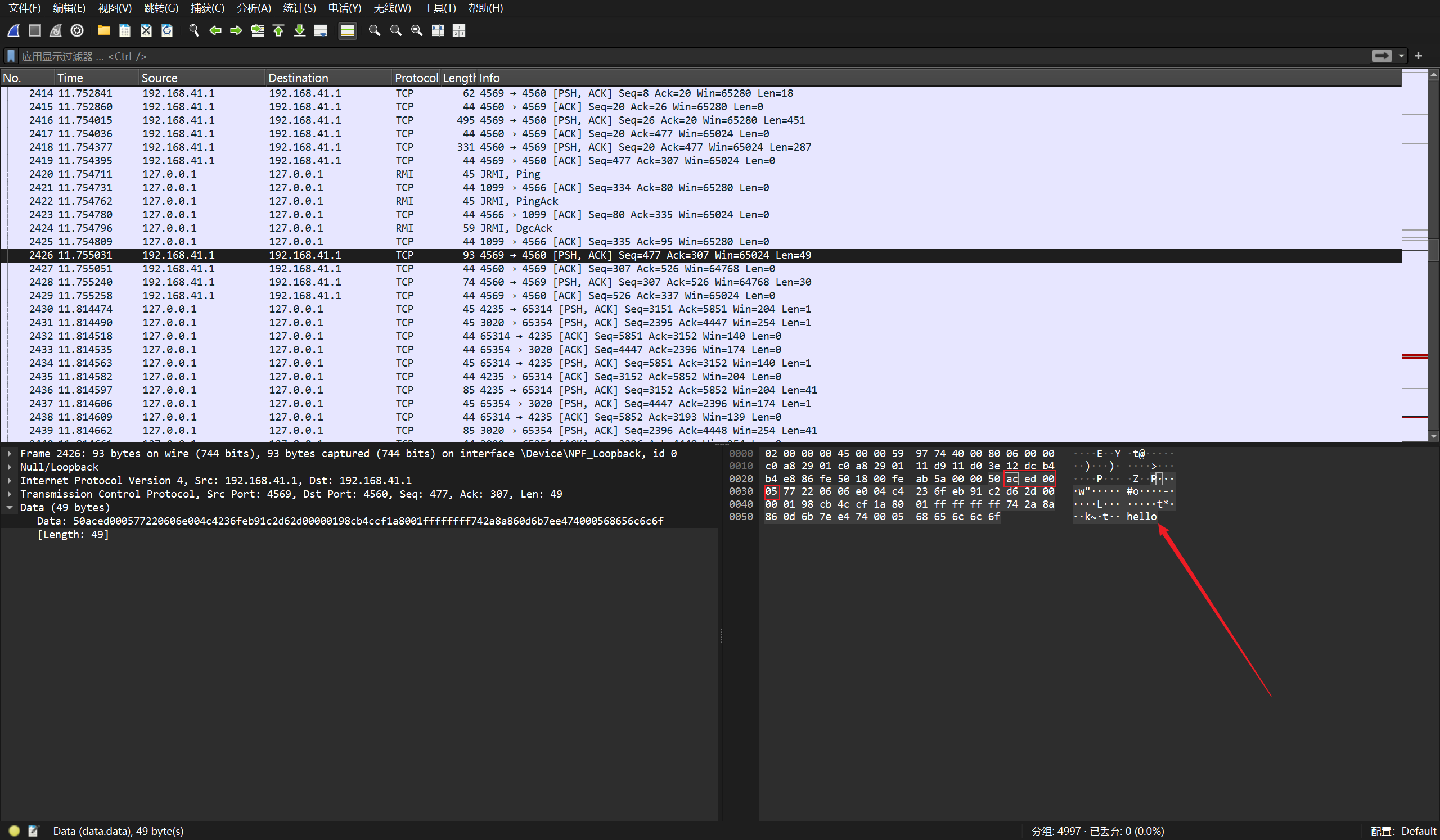Image resolution: width=1440 pixels, height=840 pixels.
Task: Expand the Frame 2426 tree node
Action: (x=10, y=453)
